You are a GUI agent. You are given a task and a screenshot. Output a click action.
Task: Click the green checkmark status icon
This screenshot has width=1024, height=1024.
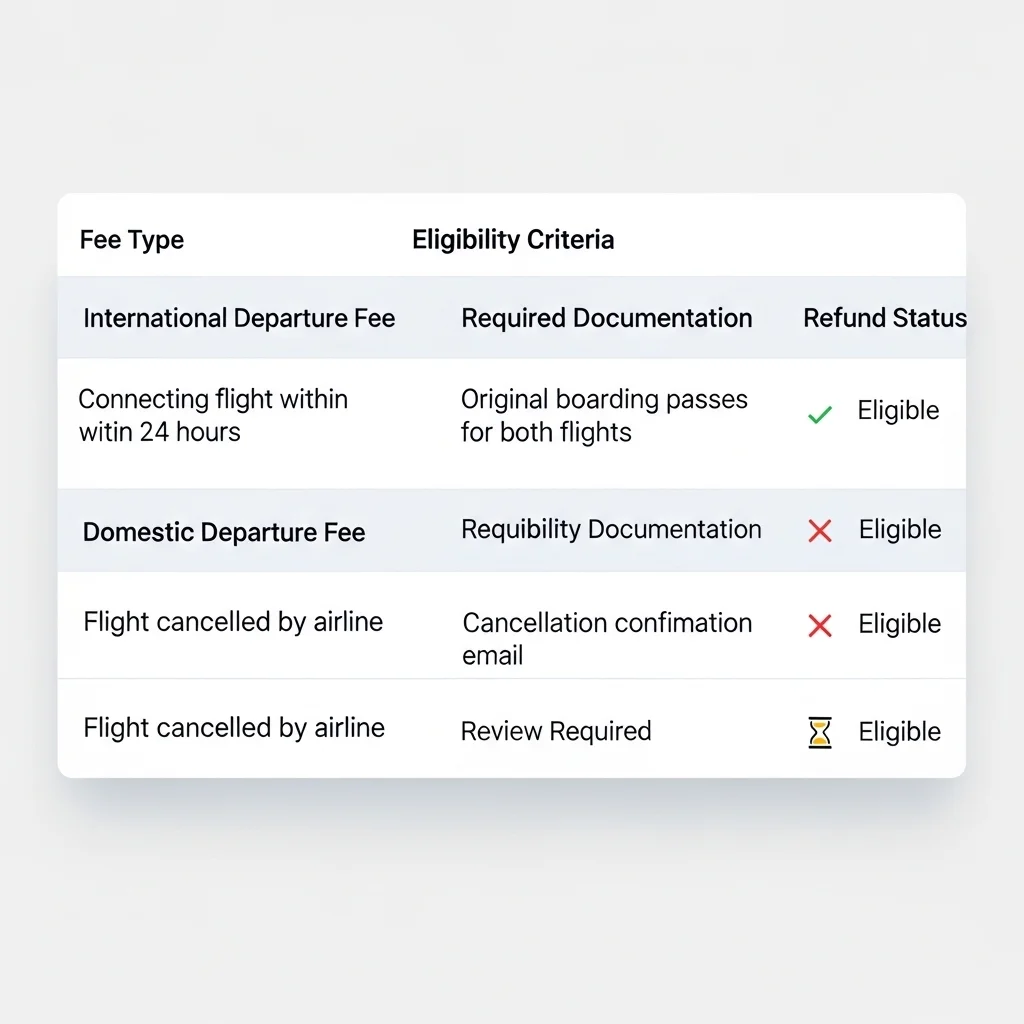coord(820,414)
